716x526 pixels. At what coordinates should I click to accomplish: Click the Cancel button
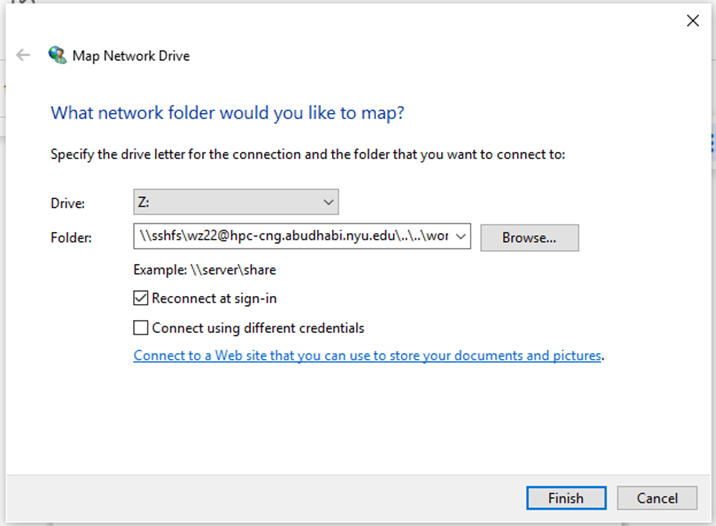point(657,498)
